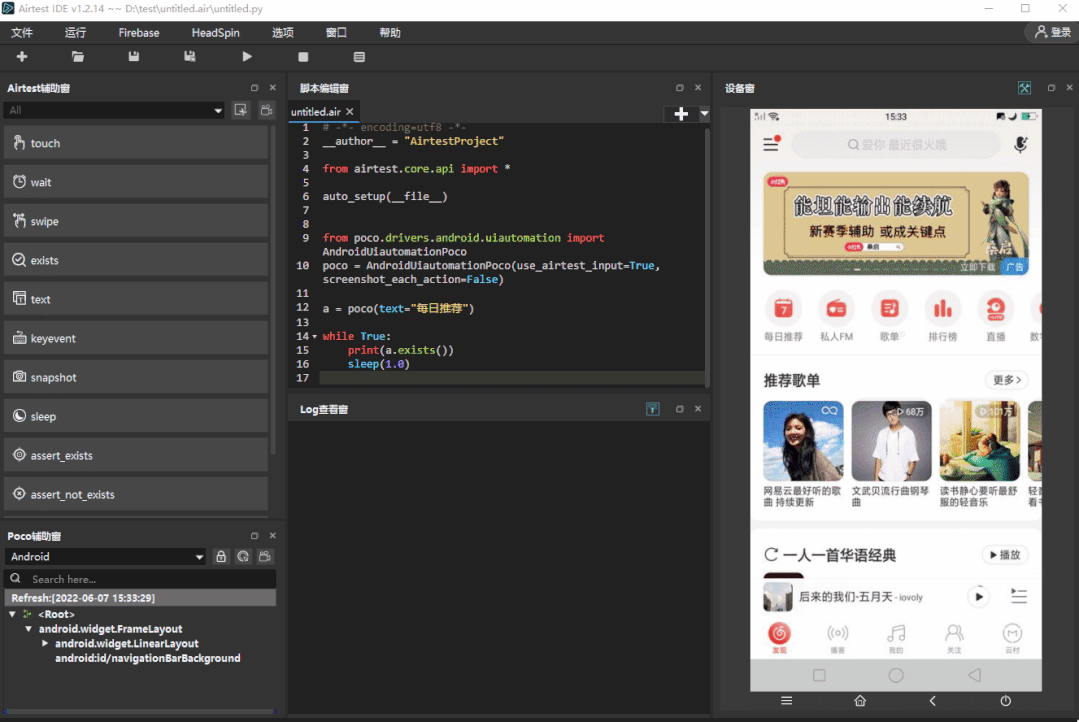The width and height of the screenshot is (1079, 722).
Task: Tap the music app search bar
Action: [x=896, y=145]
